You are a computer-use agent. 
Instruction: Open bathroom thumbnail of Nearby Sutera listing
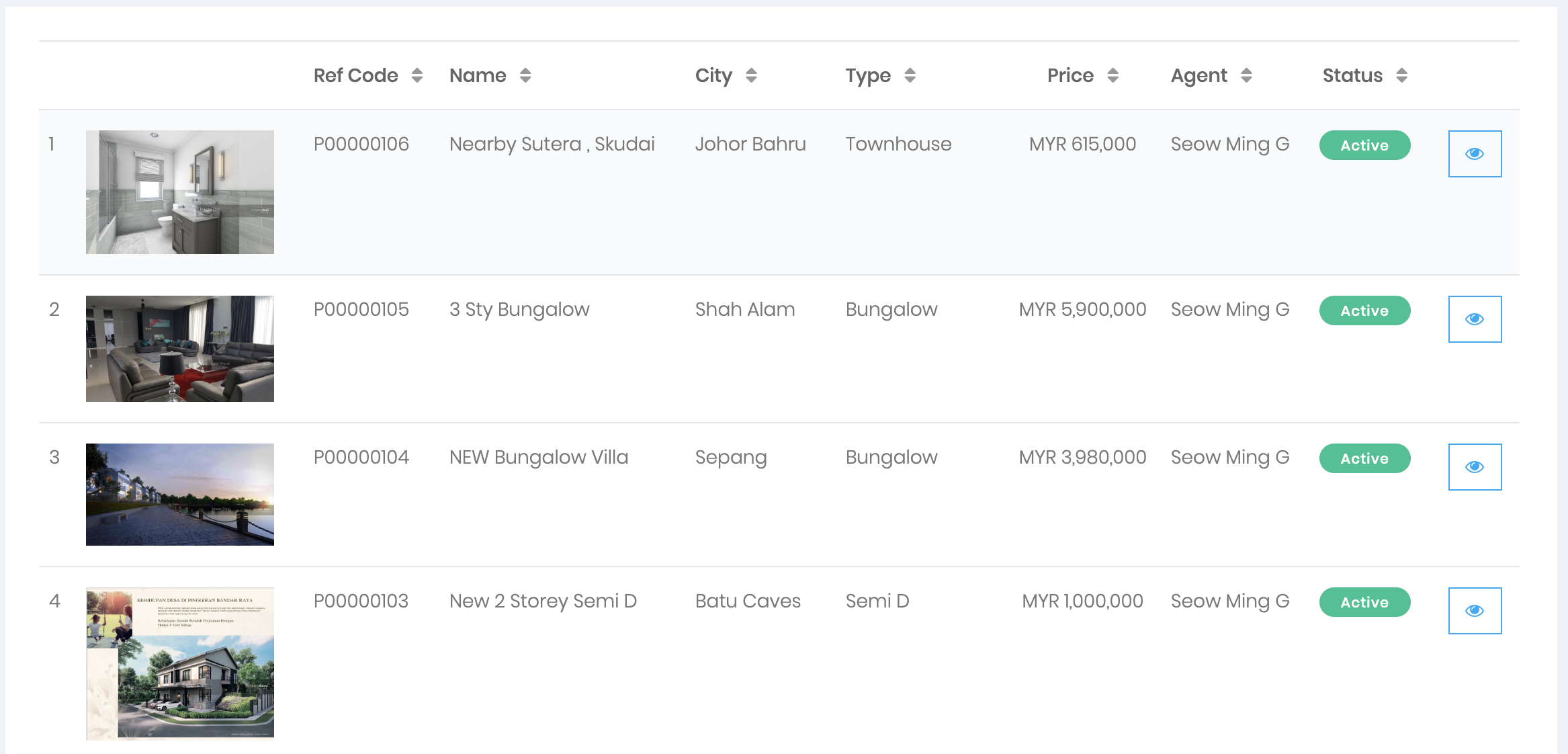coord(180,192)
